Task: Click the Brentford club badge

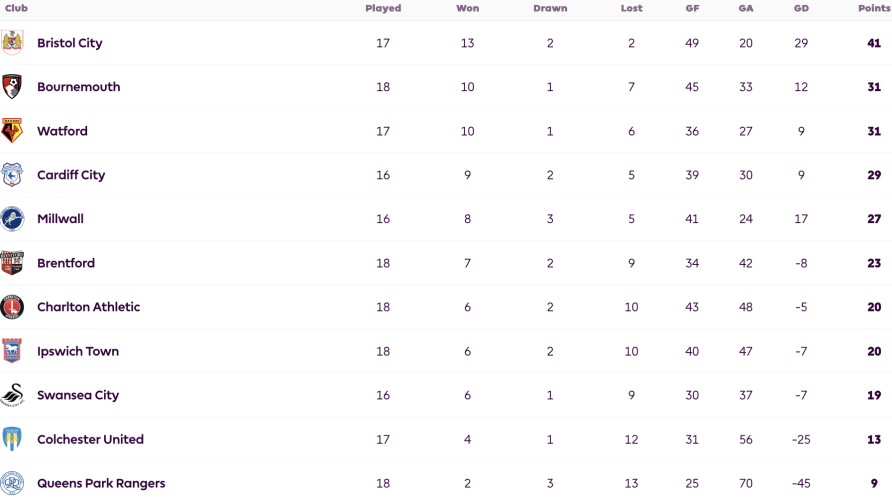Action: [12, 263]
